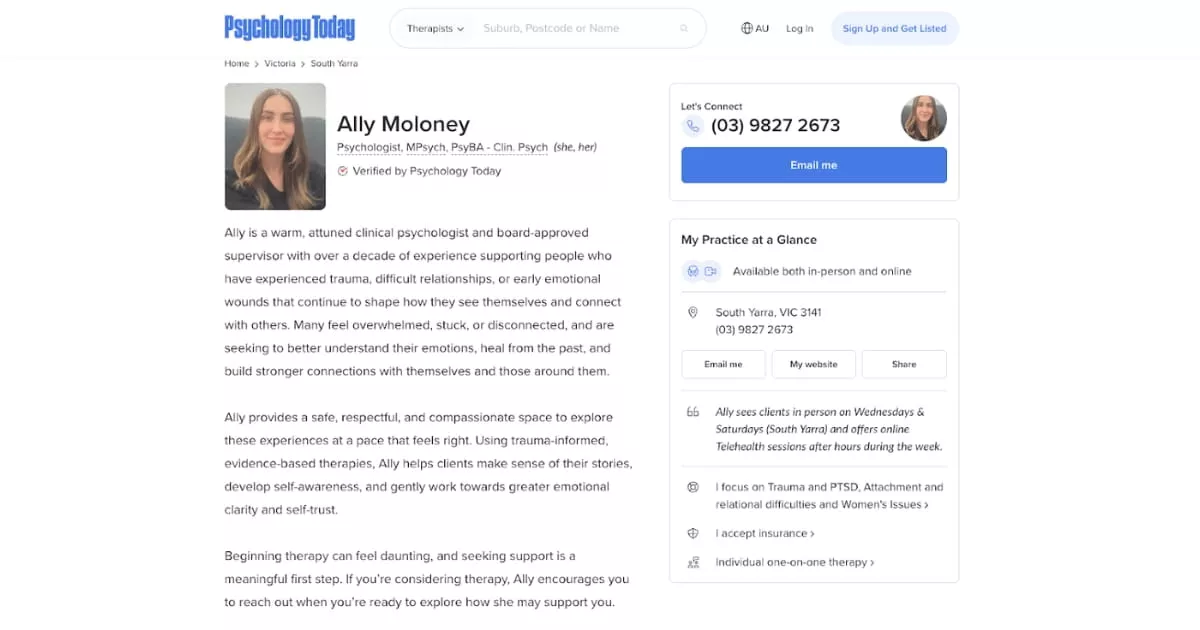Click the in-person availability icon
Viewport: 1200px width, 630px height.
[692, 272]
